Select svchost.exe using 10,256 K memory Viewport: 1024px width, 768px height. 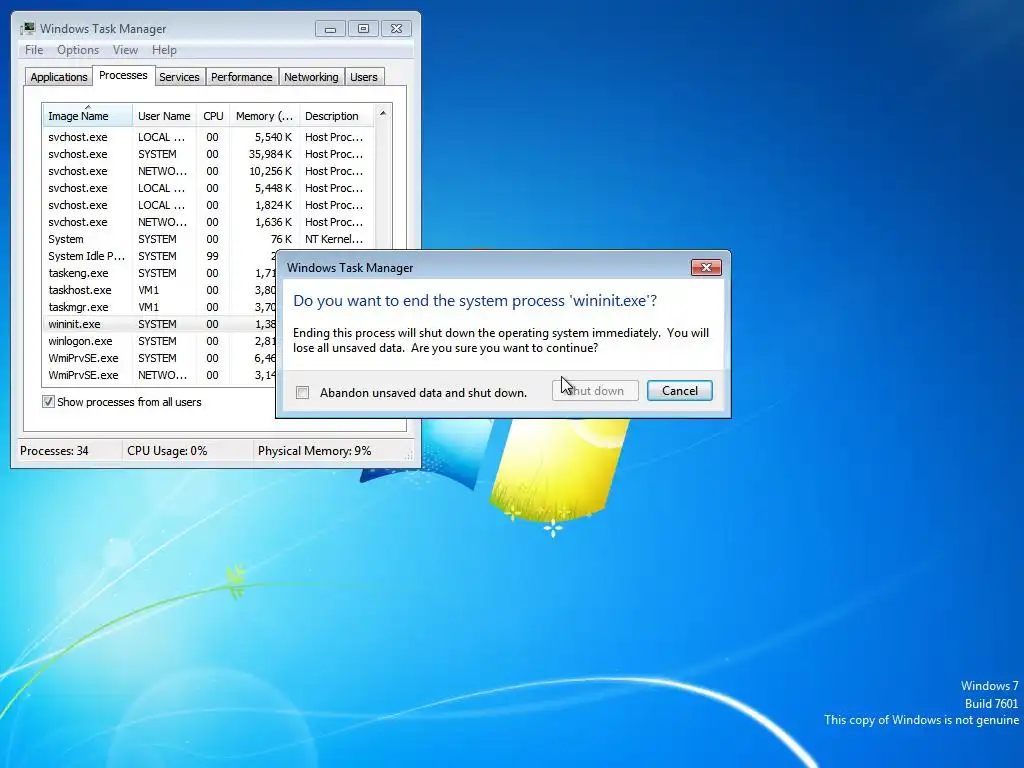tap(208, 171)
